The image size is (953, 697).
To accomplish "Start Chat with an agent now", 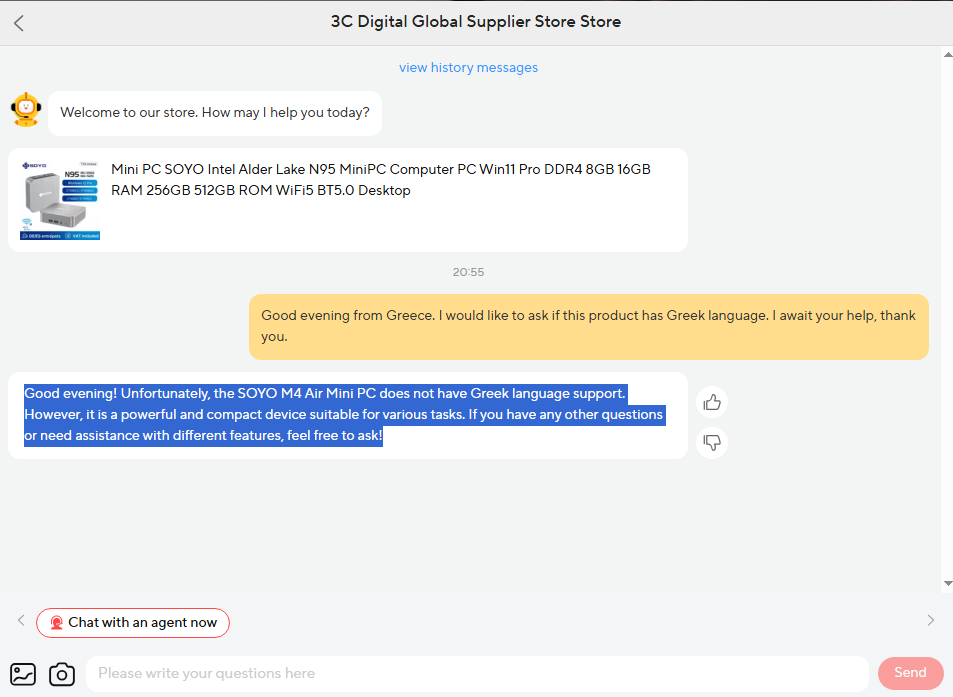I will click(x=133, y=623).
